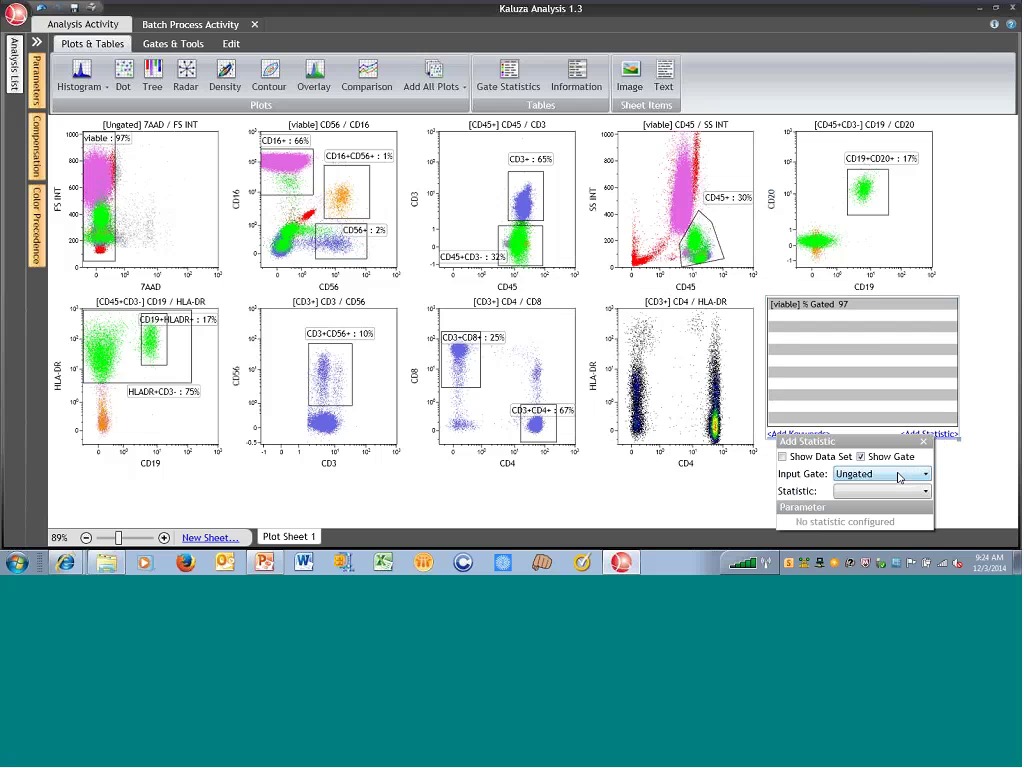The height and width of the screenshot is (768, 1024).
Task: Close the Add Statistic popup
Action: [923, 442]
